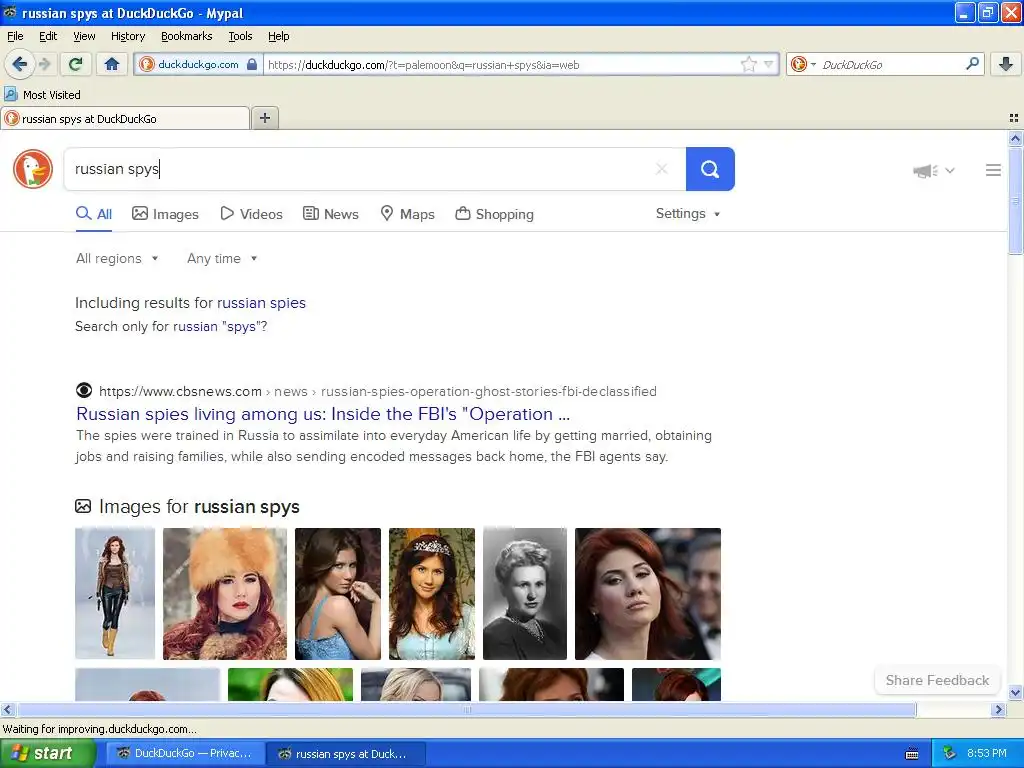Click the keyboard icon in taskbar
This screenshot has height=768, width=1024.
912,754
